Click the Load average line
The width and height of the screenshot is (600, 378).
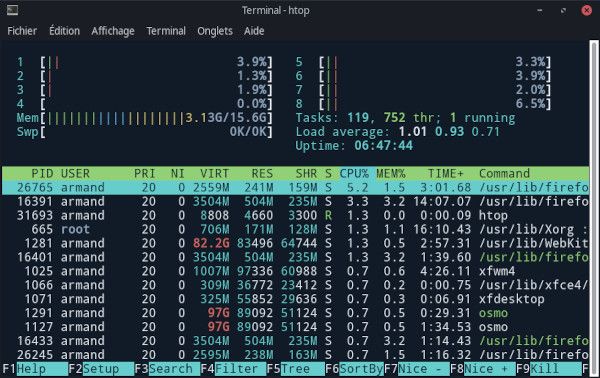point(398,132)
